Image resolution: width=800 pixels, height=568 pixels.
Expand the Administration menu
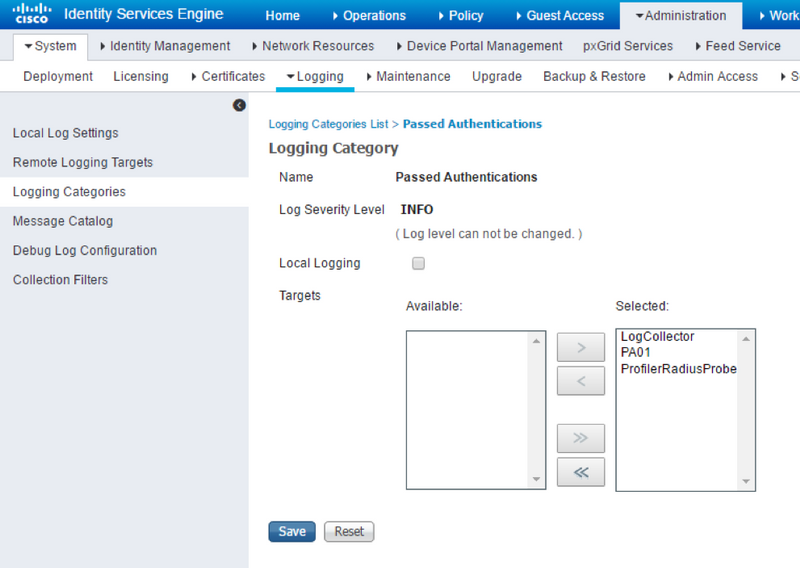681,15
